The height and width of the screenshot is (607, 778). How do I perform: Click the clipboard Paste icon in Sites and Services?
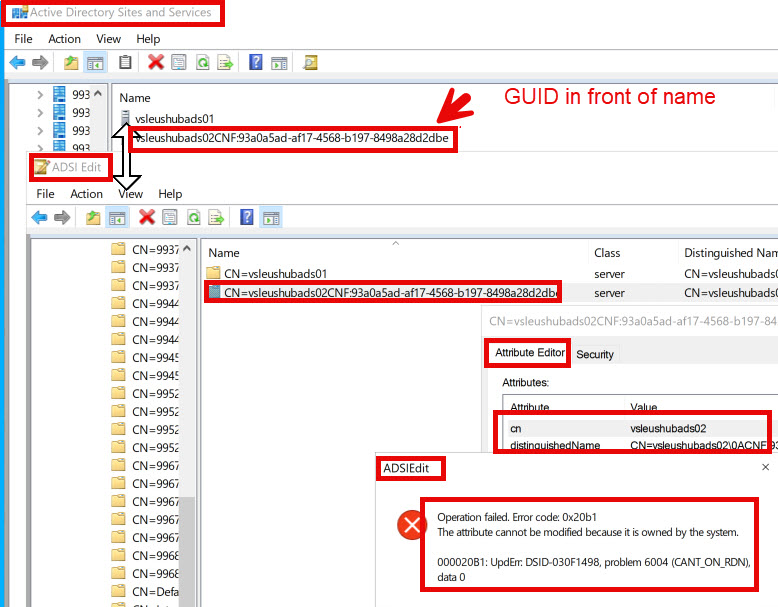coord(125,62)
